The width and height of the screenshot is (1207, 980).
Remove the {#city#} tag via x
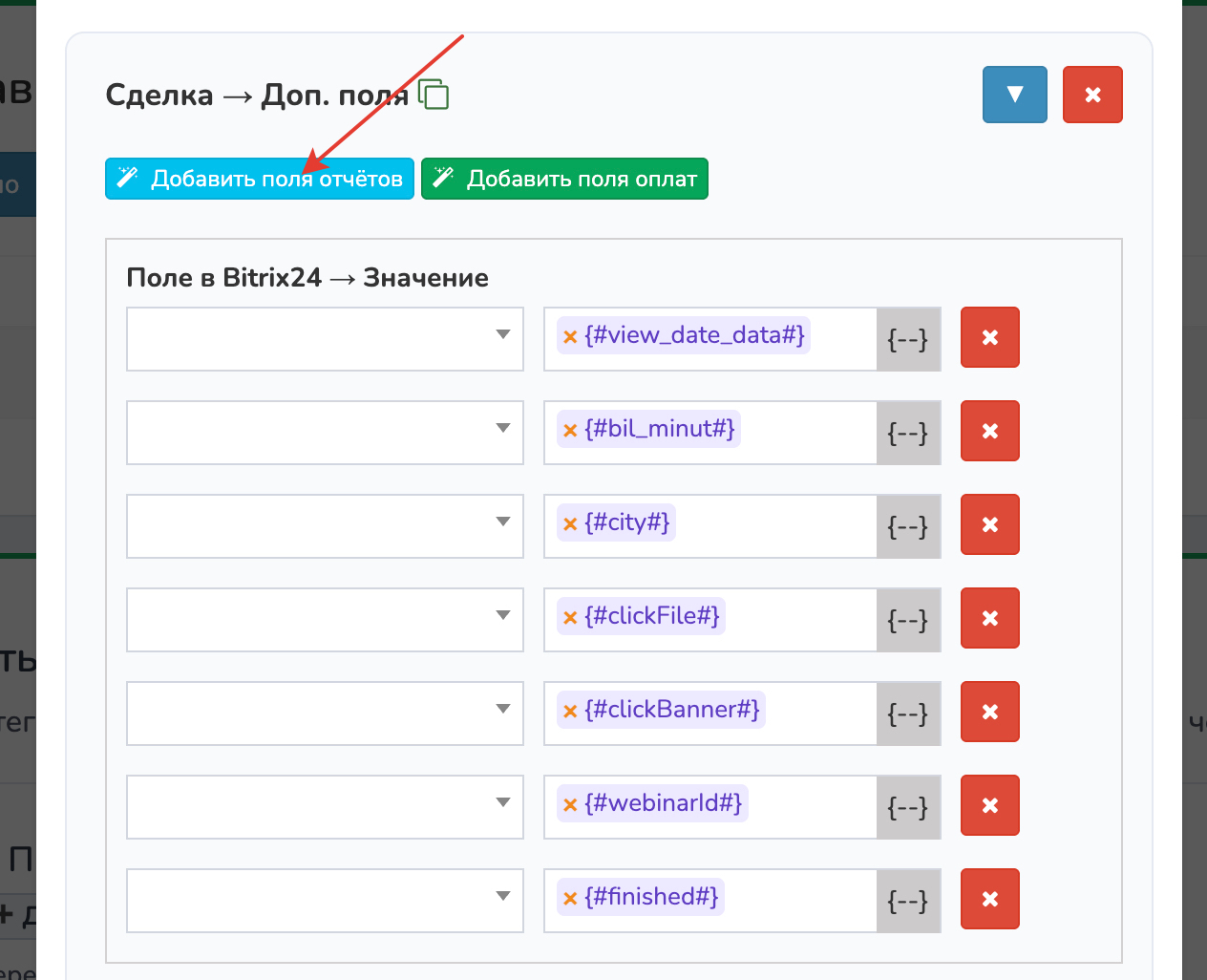click(x=570, y=523)
